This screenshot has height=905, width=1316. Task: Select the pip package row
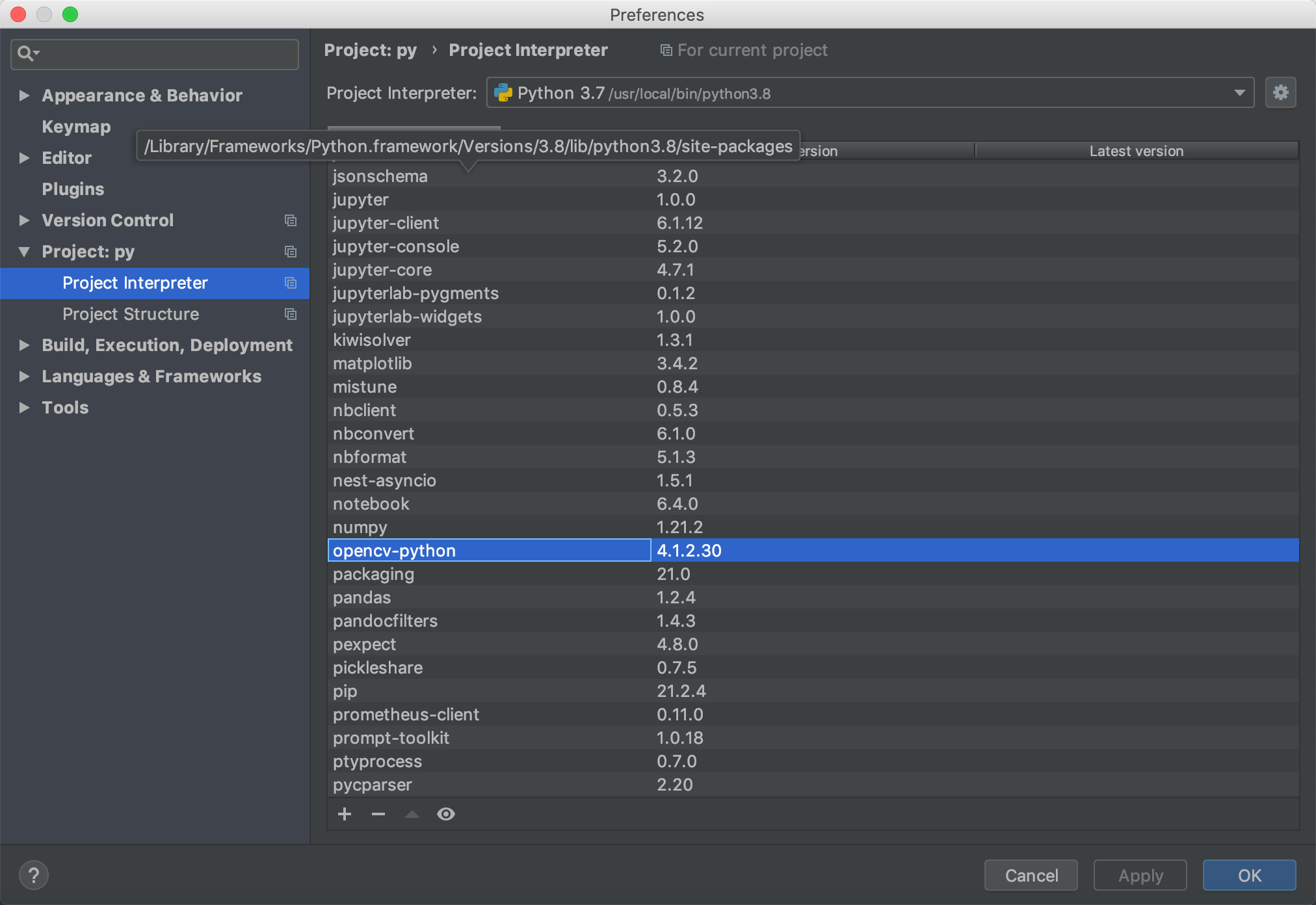click(813, 691)
